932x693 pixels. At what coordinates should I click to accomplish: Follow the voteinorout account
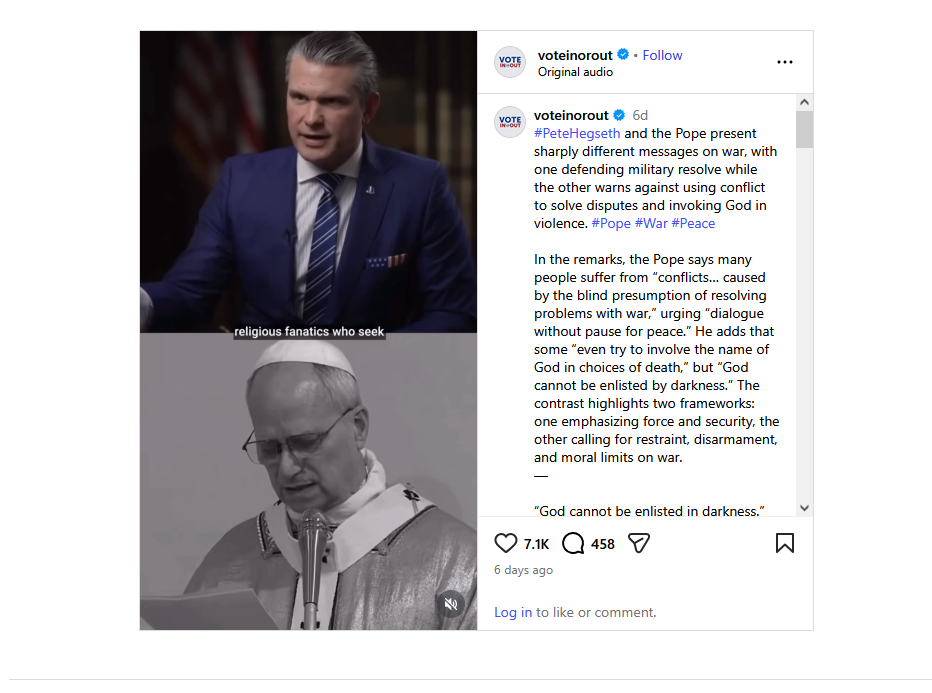pyautogui.click(x=662, y=55)
